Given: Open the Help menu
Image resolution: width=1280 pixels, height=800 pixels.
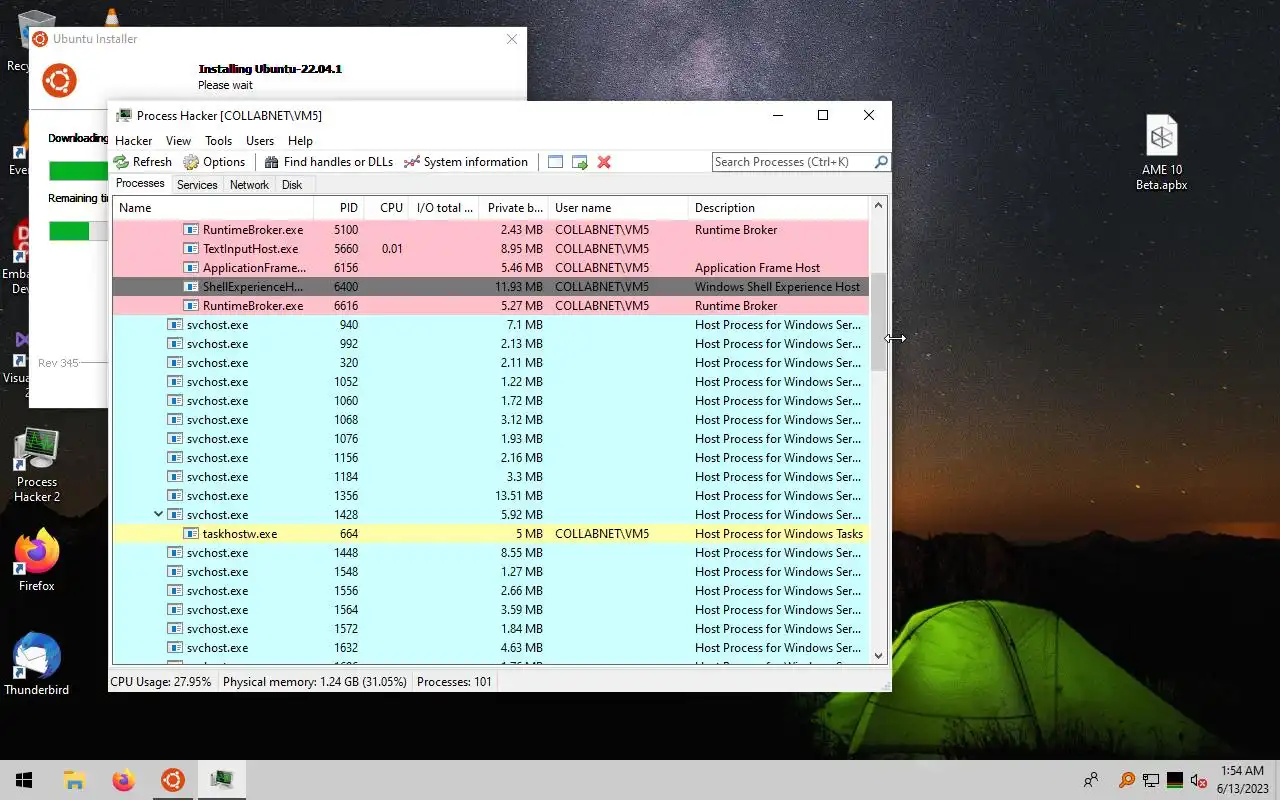Looking at the screenshot, I should tap(300, 141).
